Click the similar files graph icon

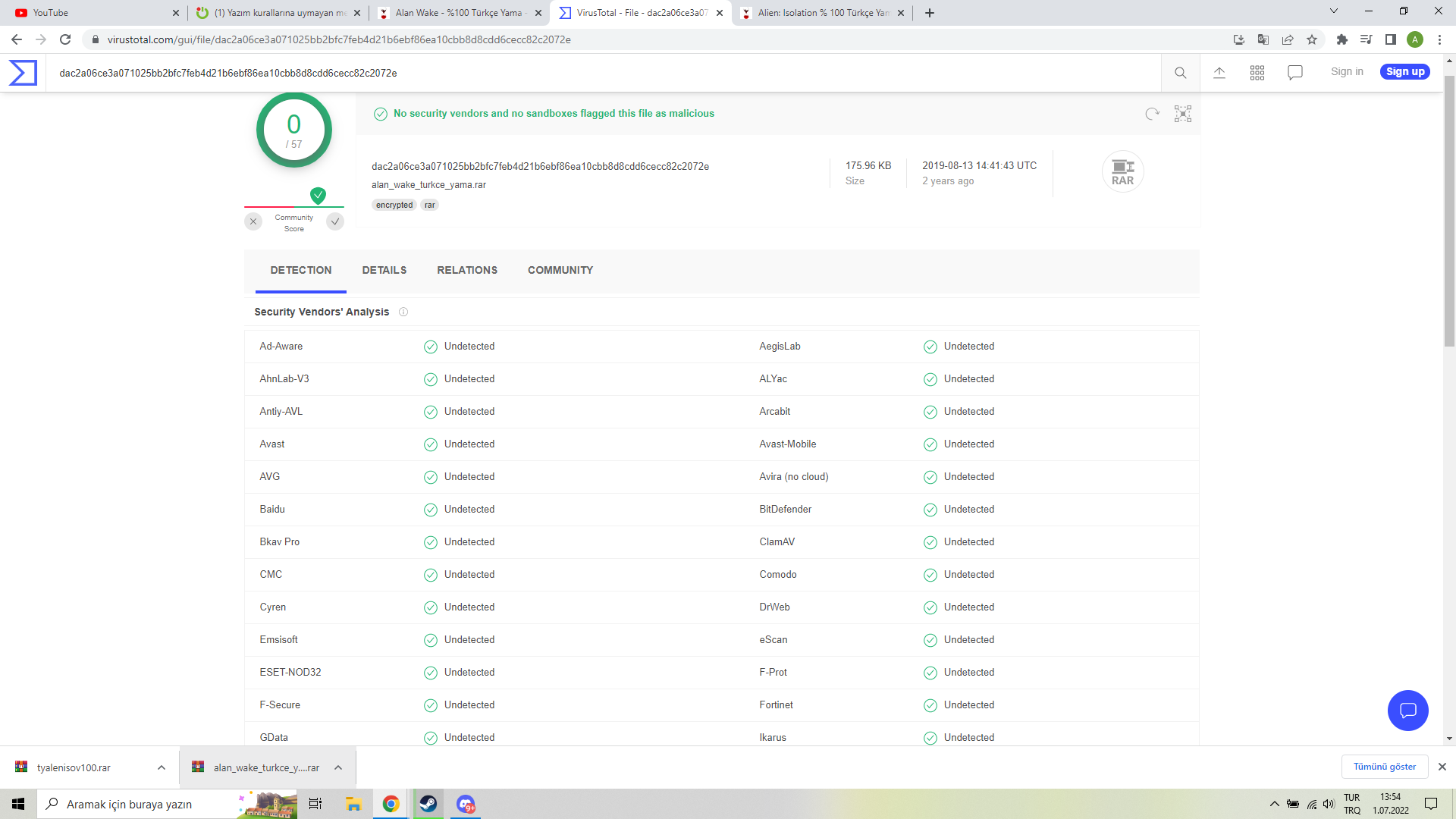(1183, 114)
